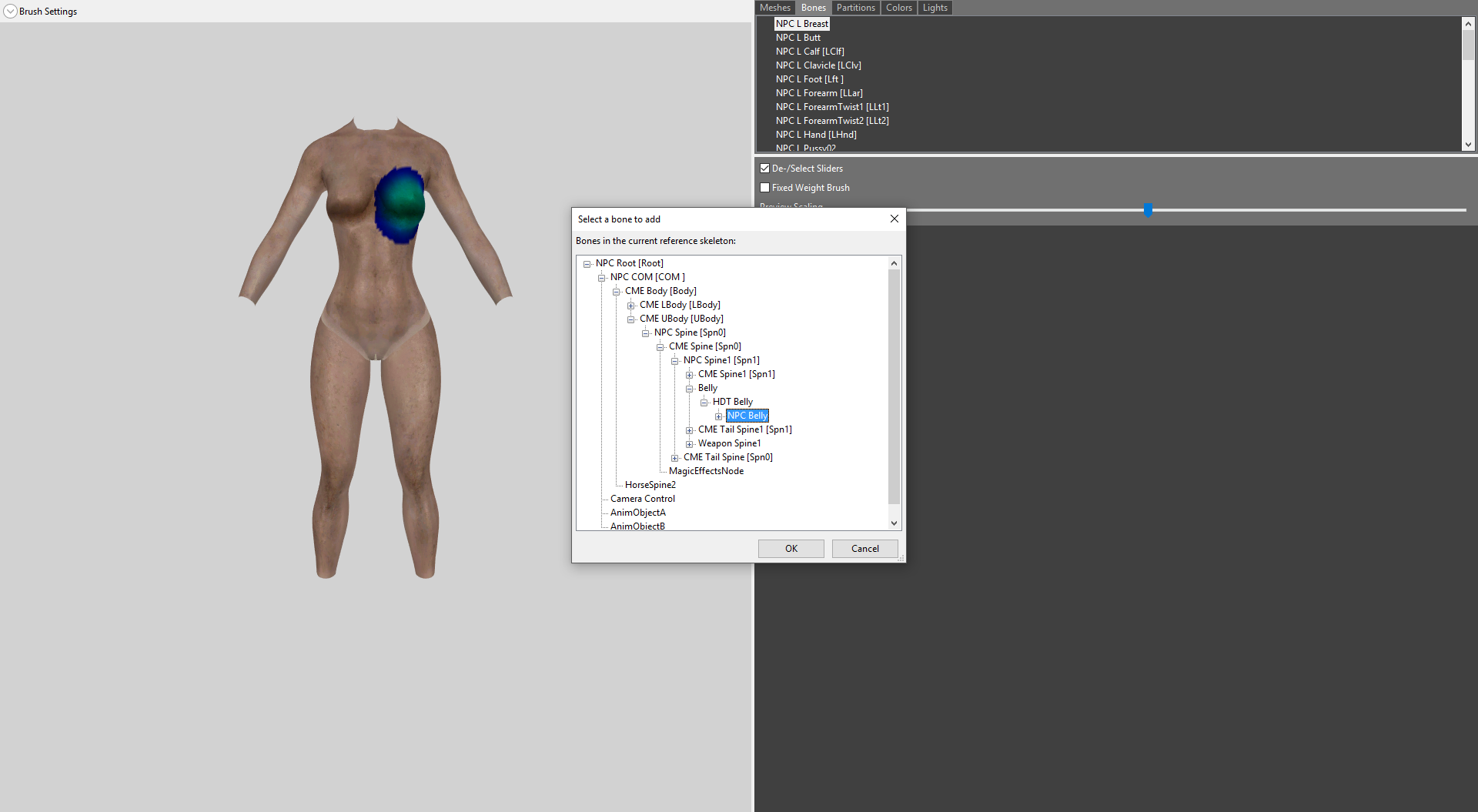Select HorseSpine2 tree item
The image size is (1478, 812).
pyautogui.click(x=650, y=485)
